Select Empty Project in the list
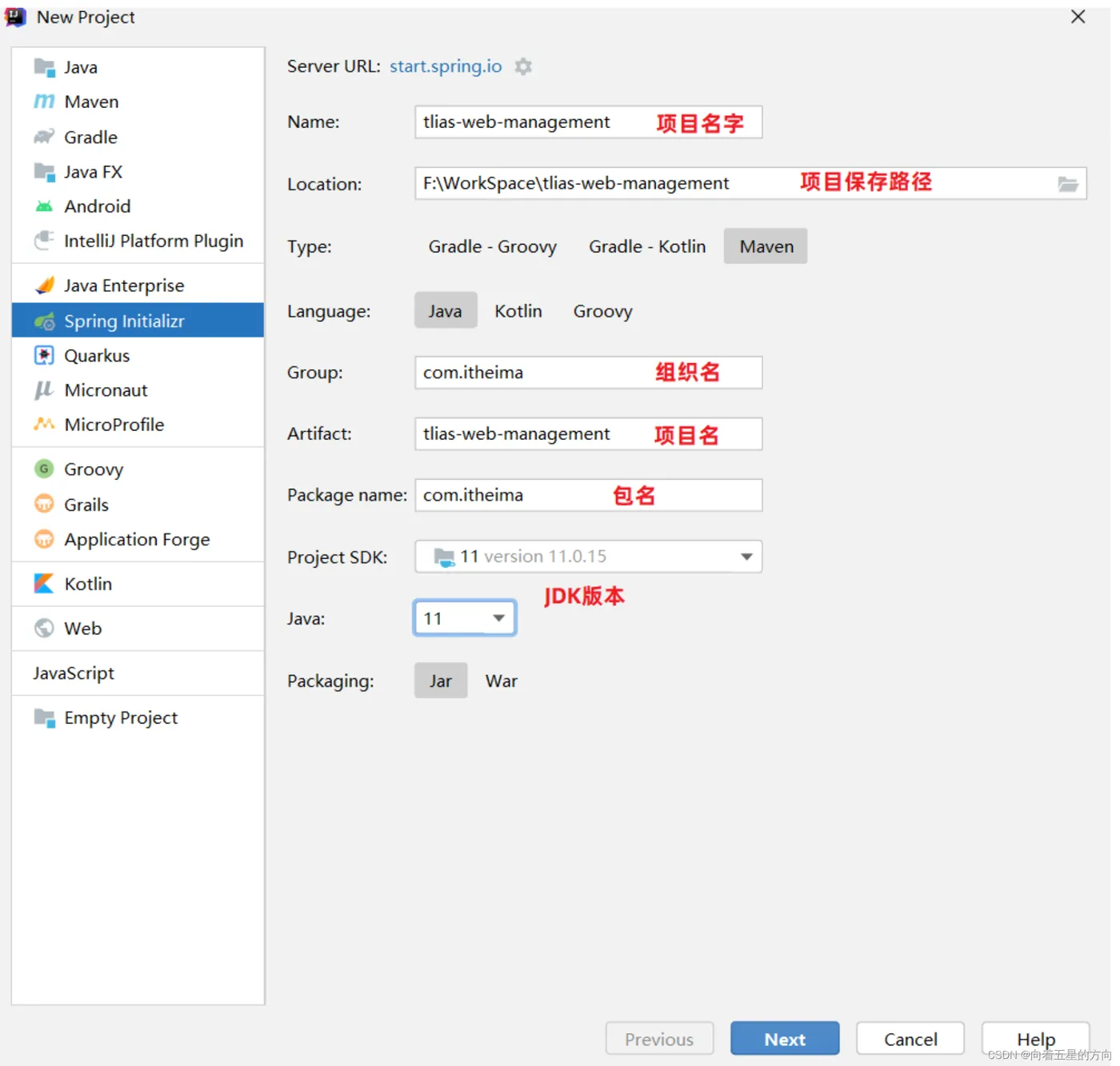The image size is (1120, 1066). click(x=138, y=718)
